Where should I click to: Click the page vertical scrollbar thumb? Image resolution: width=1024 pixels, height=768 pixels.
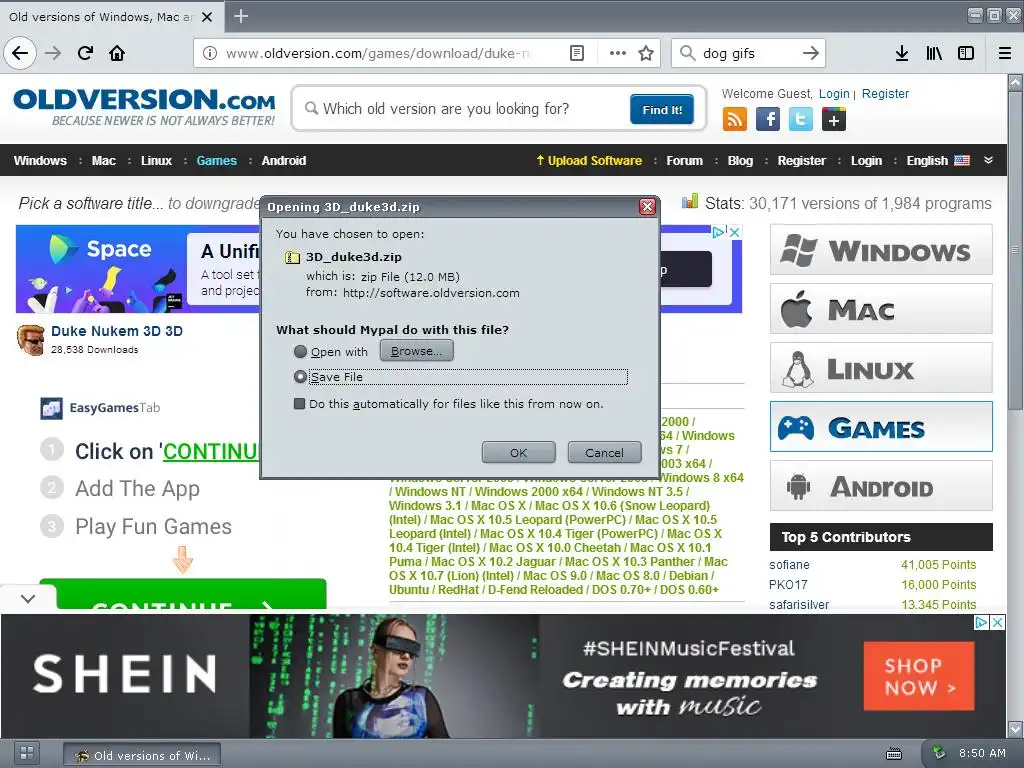pyautogui.click(x=1015, y=251)
